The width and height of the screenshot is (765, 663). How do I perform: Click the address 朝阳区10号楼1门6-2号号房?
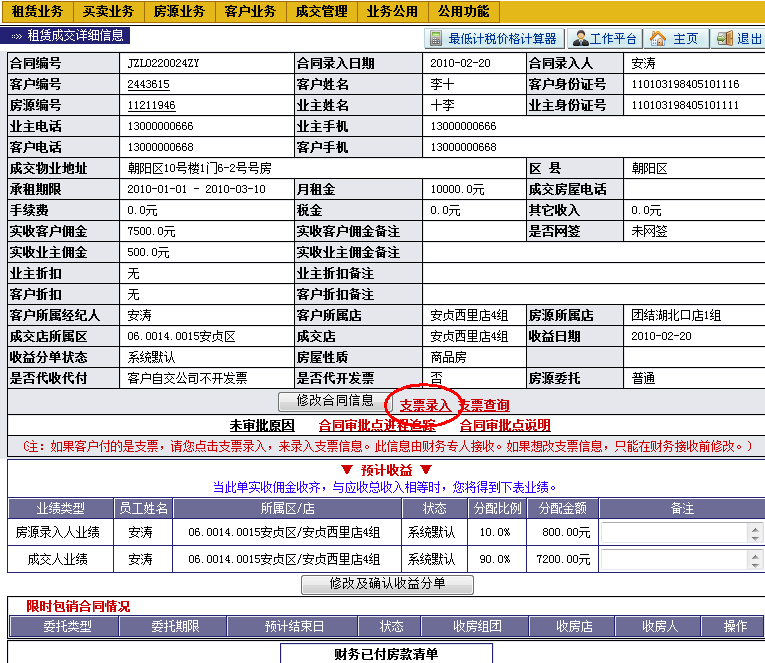coord(199,168)
